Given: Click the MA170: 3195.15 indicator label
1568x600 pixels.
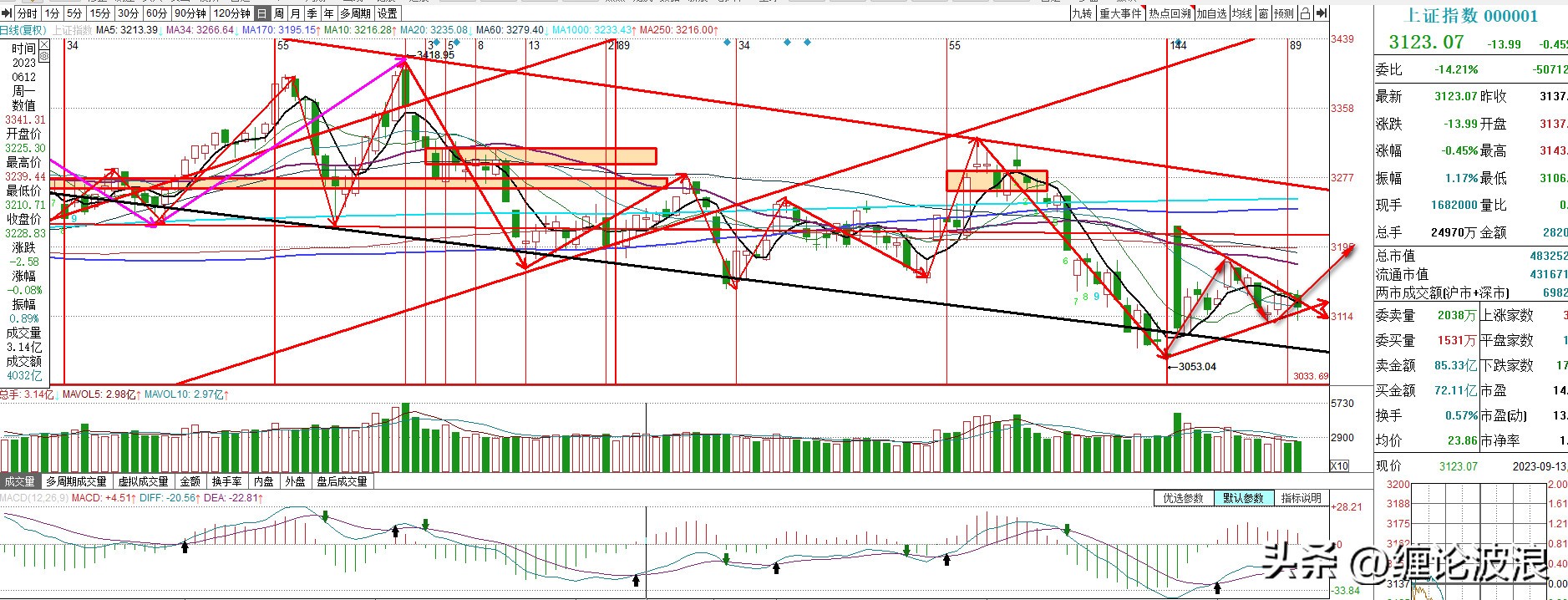Looking at the screenshot, I should pos(279,30).
